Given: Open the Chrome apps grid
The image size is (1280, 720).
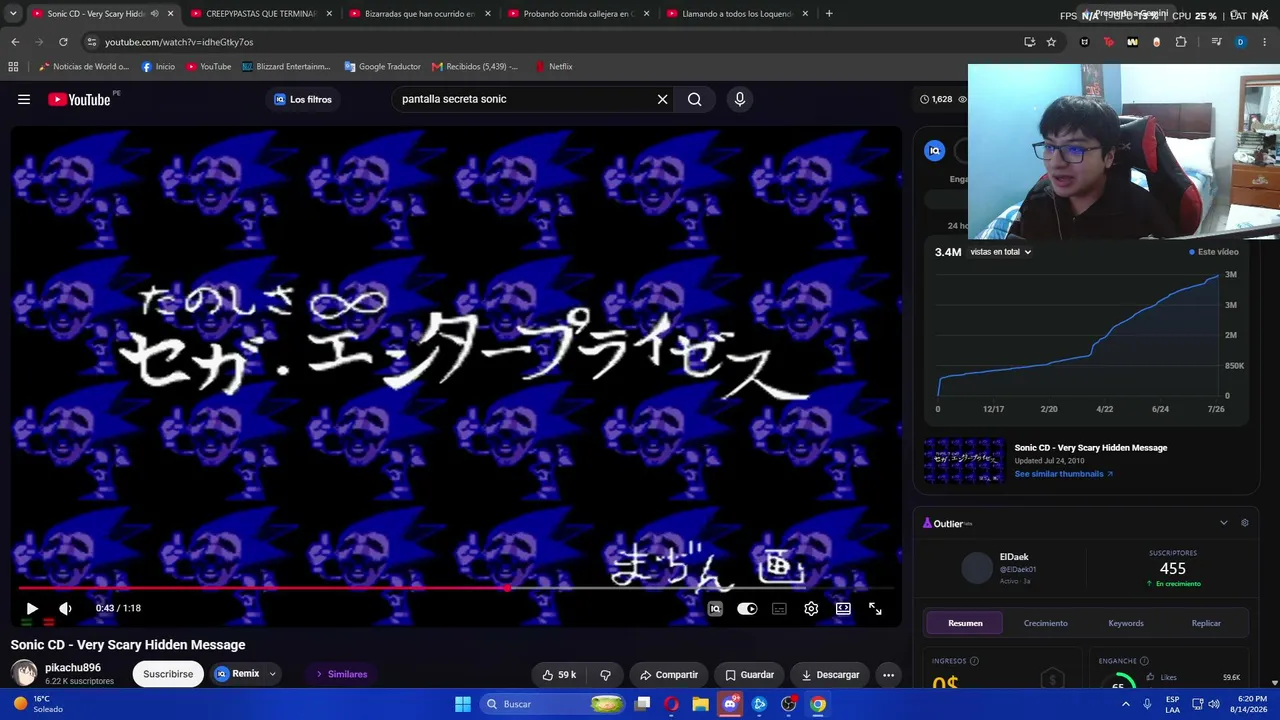Looking at the screenshot, I should click(x=13, y=67).
